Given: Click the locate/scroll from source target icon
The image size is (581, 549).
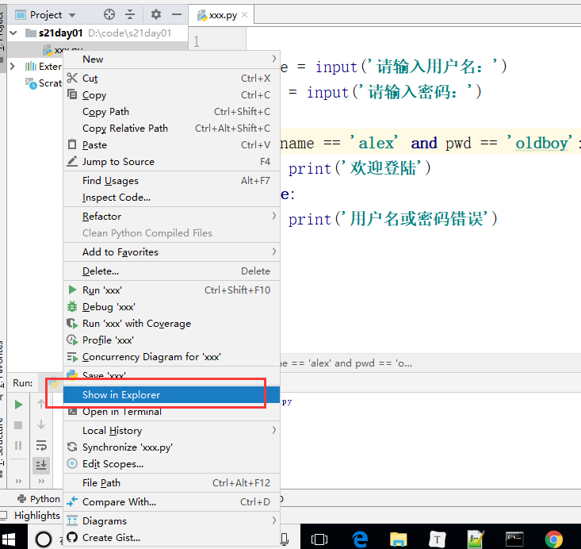Looking at the screenshot, I should click(x=109, y=15).
